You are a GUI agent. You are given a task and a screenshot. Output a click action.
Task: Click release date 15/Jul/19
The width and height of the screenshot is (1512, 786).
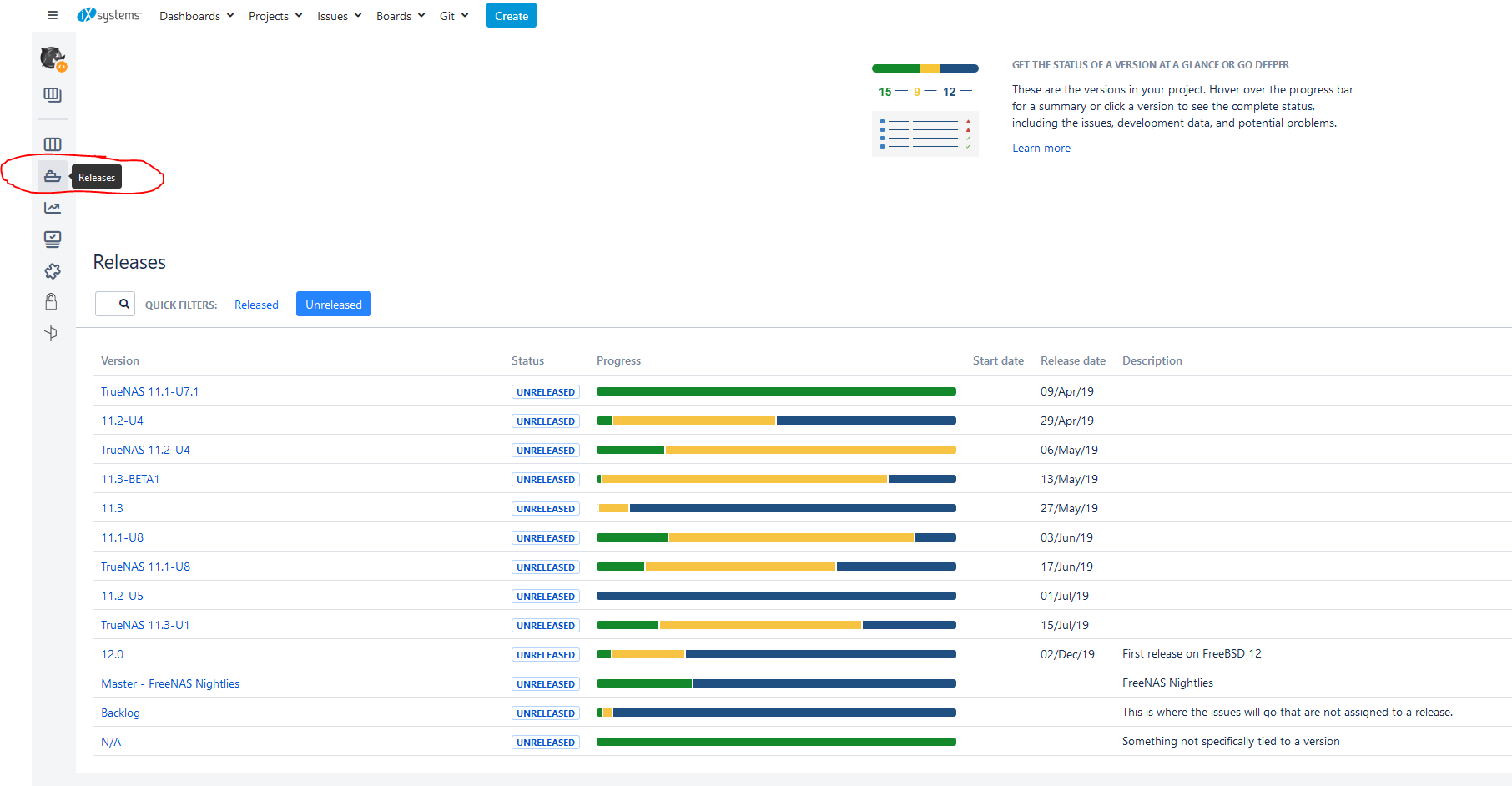pyautogui.click(x=1065, y=625)
